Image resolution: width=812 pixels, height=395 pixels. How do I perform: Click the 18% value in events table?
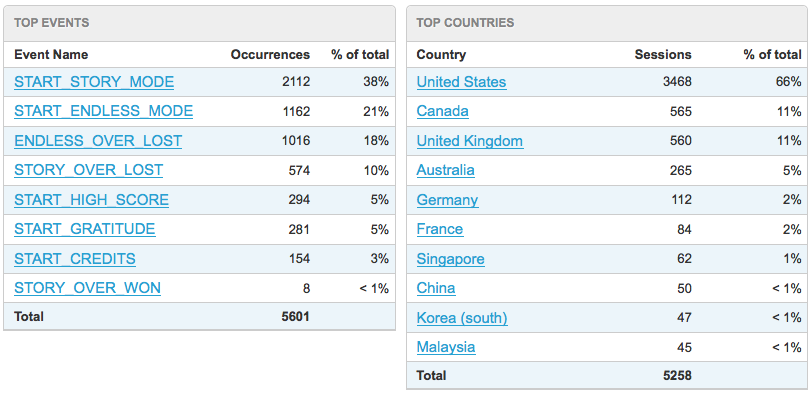(x=376, y=141)
